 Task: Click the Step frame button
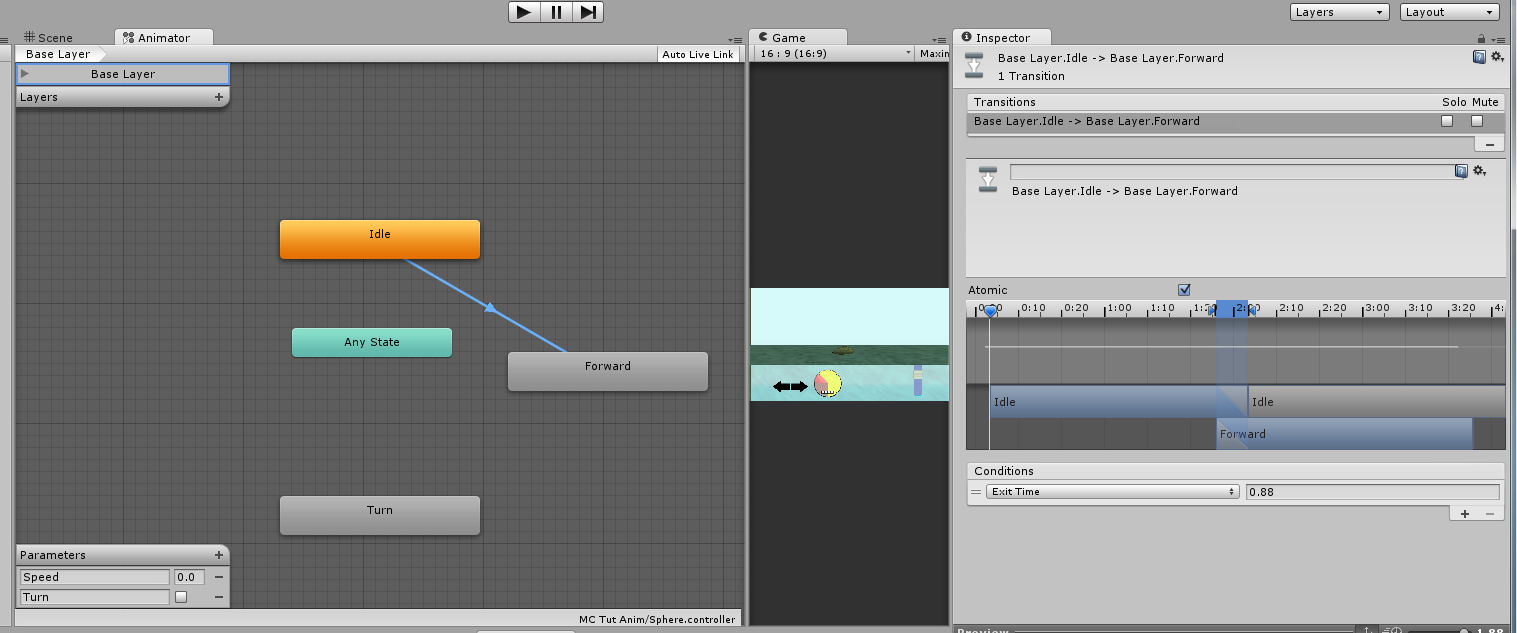click(x=588, y=12)
